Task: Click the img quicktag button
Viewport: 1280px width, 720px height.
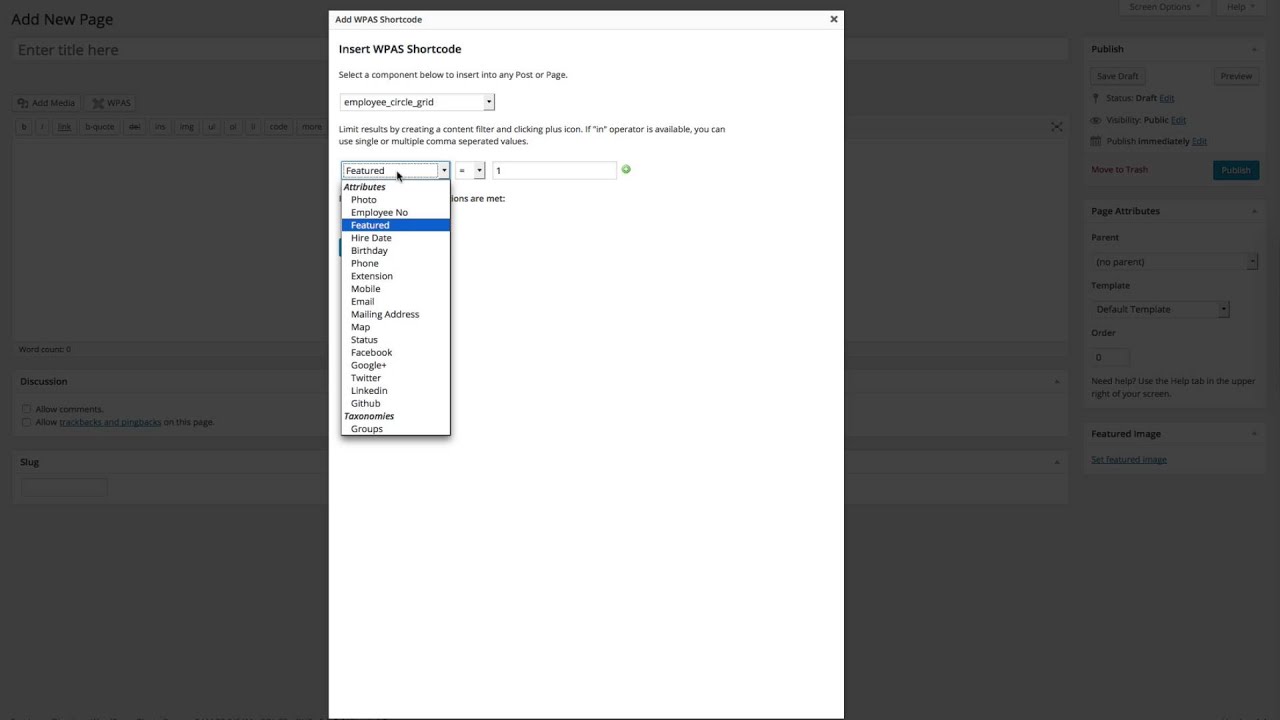Action: coord(186,127)
